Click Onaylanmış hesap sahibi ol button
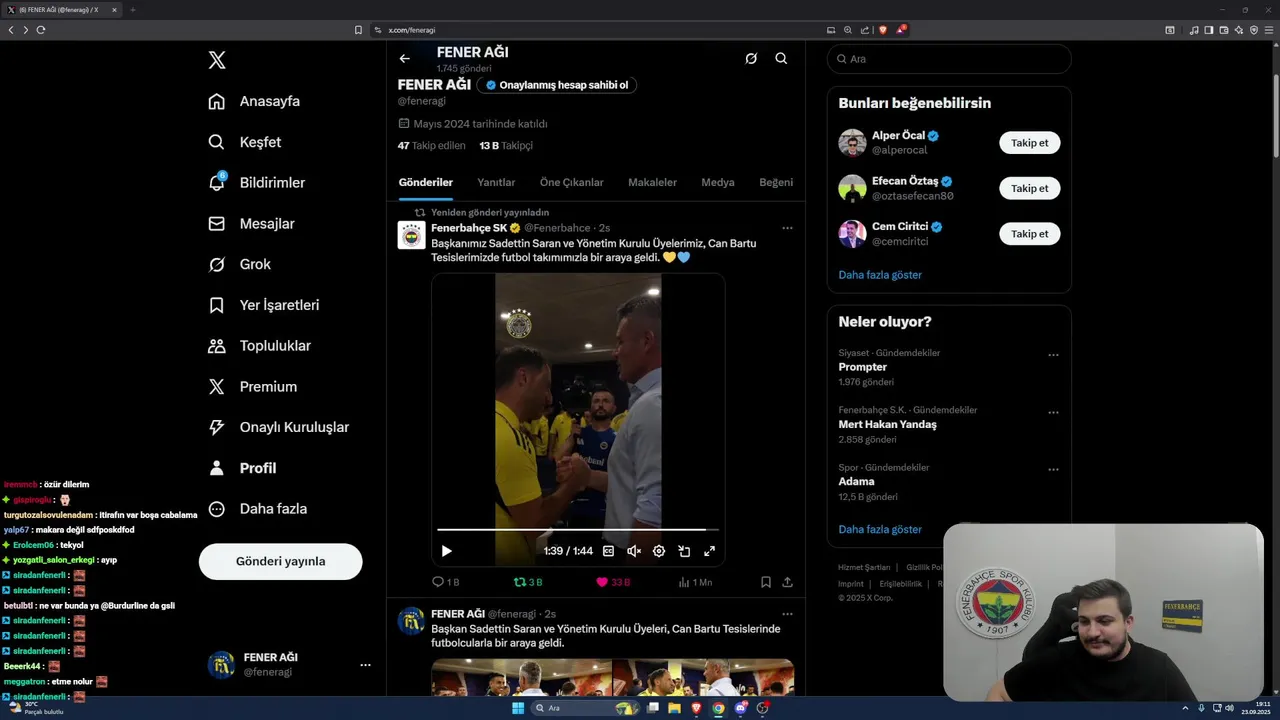This screenshot has width=1280, height=720. 556,85
